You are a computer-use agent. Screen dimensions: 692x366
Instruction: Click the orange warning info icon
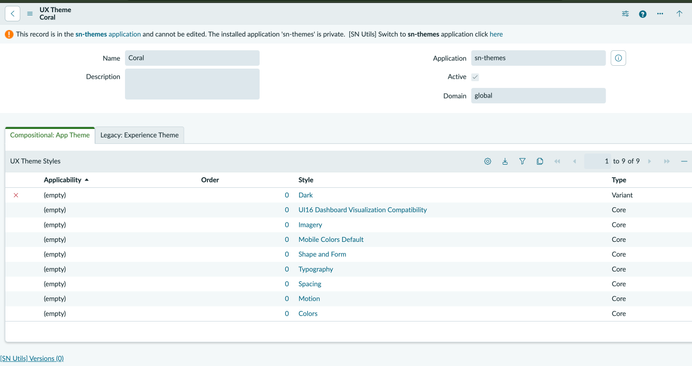tap(9, 34)
